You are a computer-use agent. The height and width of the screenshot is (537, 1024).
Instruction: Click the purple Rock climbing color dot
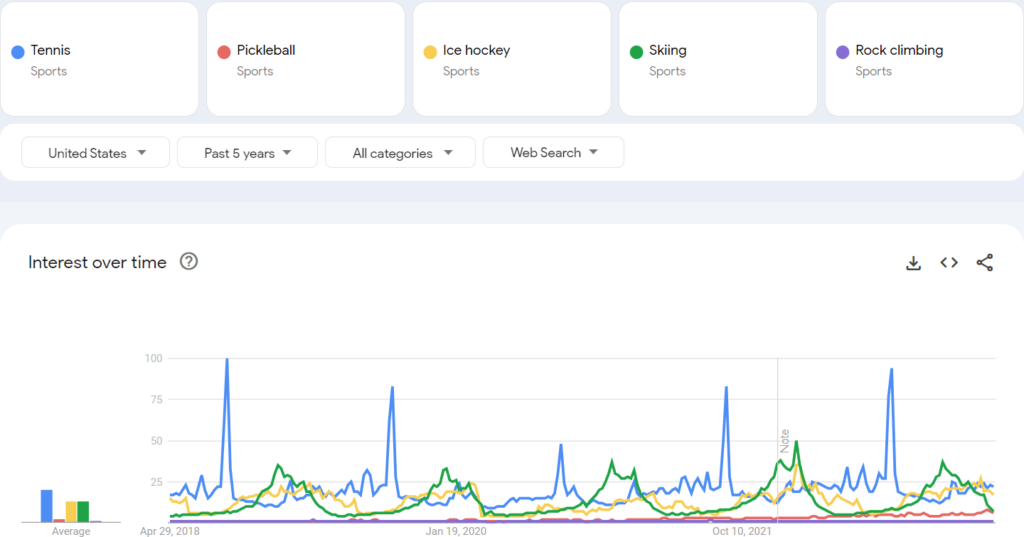(842, 52)
